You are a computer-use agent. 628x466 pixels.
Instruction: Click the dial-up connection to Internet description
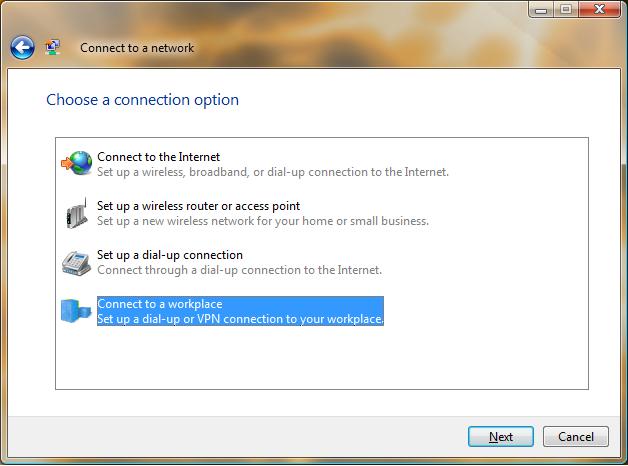pyautogui.click(x=240, y=270)
